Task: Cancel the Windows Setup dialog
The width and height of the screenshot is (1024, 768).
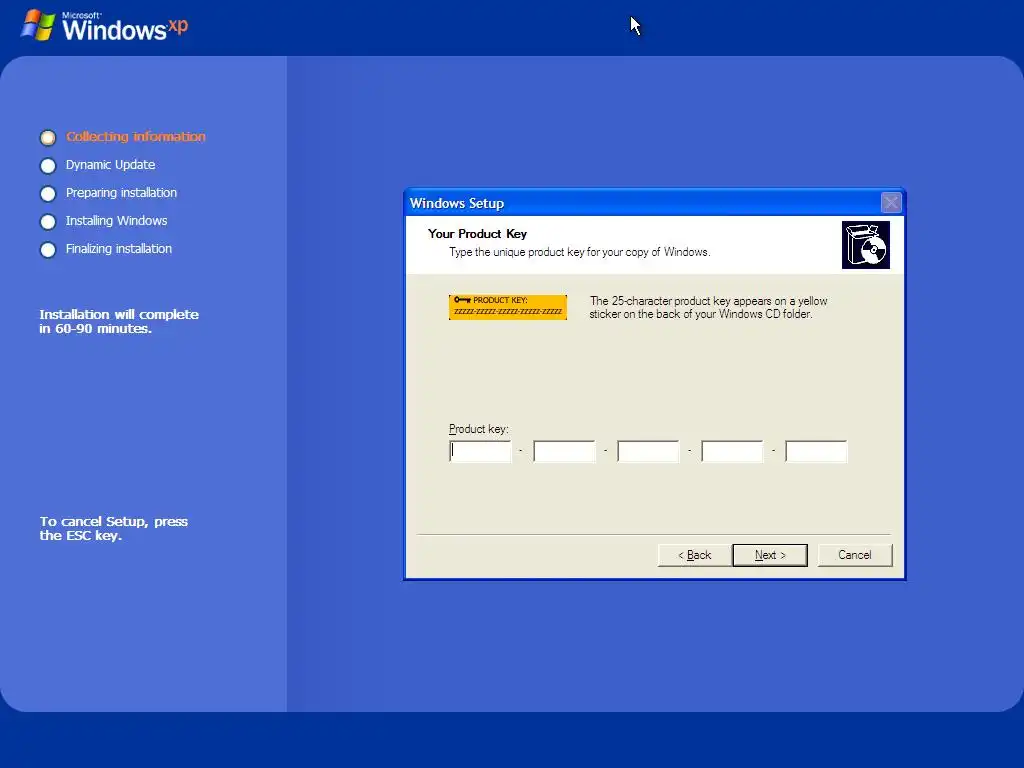Action: coord(855,555)
